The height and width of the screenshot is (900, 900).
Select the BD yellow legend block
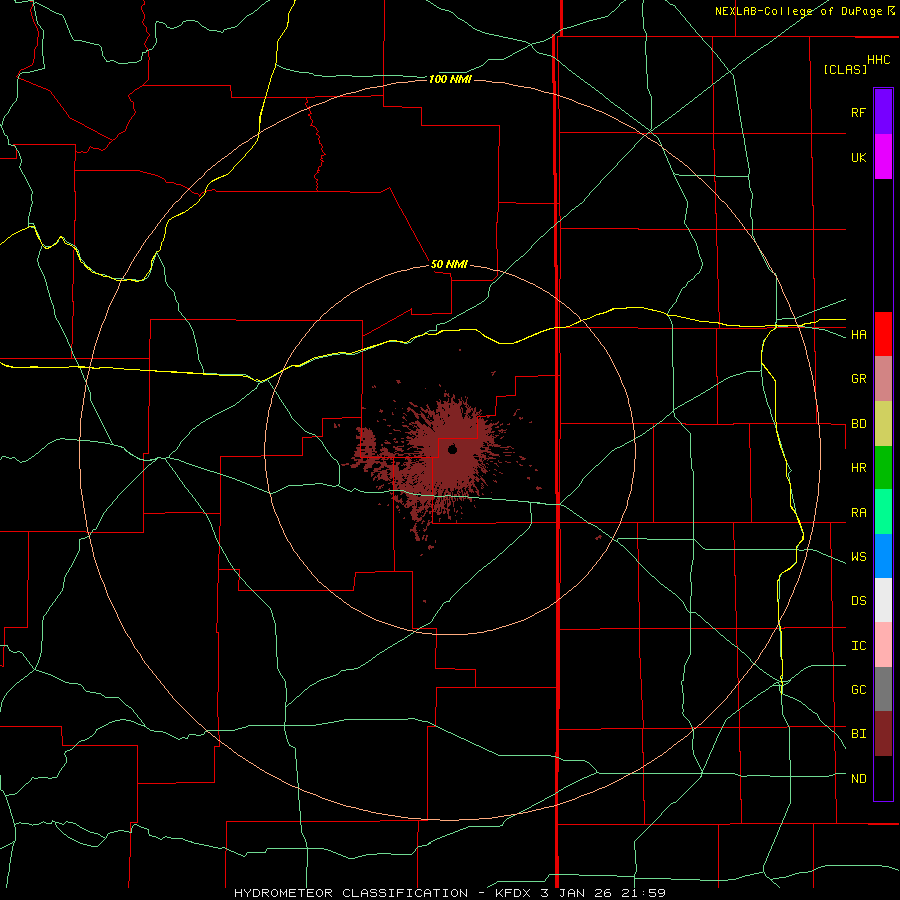[x=883, y=423]
